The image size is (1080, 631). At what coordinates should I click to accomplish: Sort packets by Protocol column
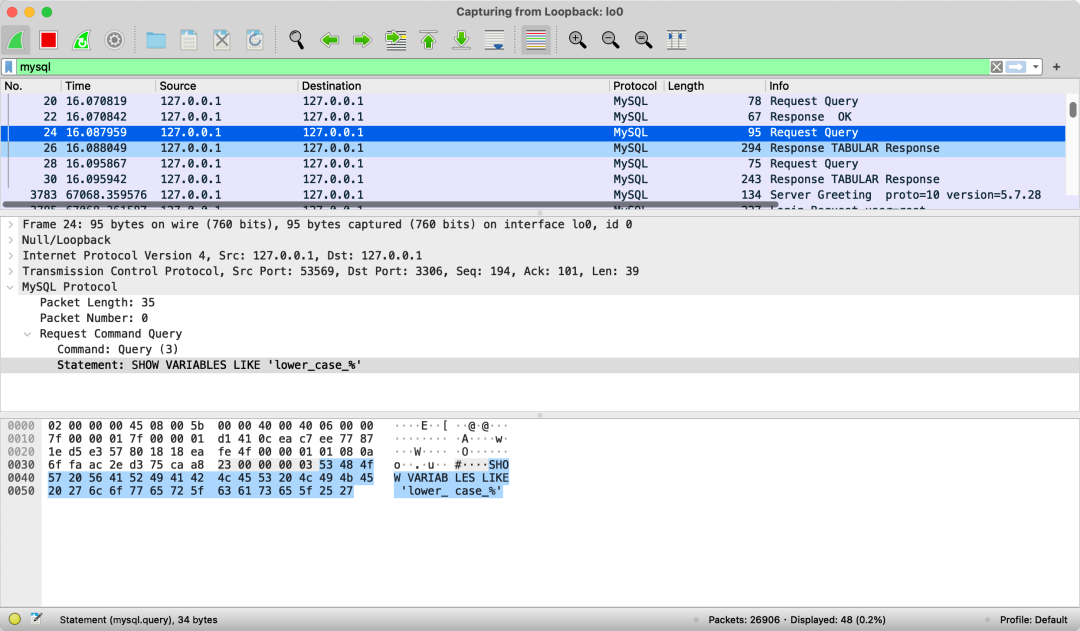point(636,86)
